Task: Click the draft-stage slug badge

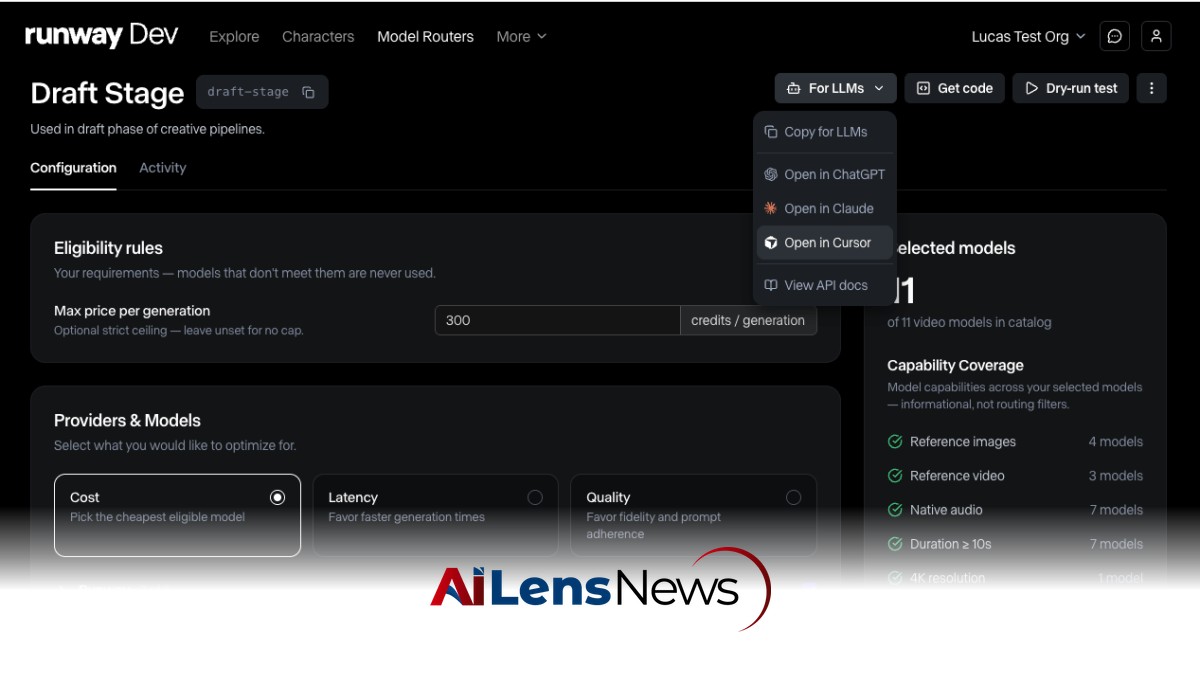Action: click(x=262, y=92)
